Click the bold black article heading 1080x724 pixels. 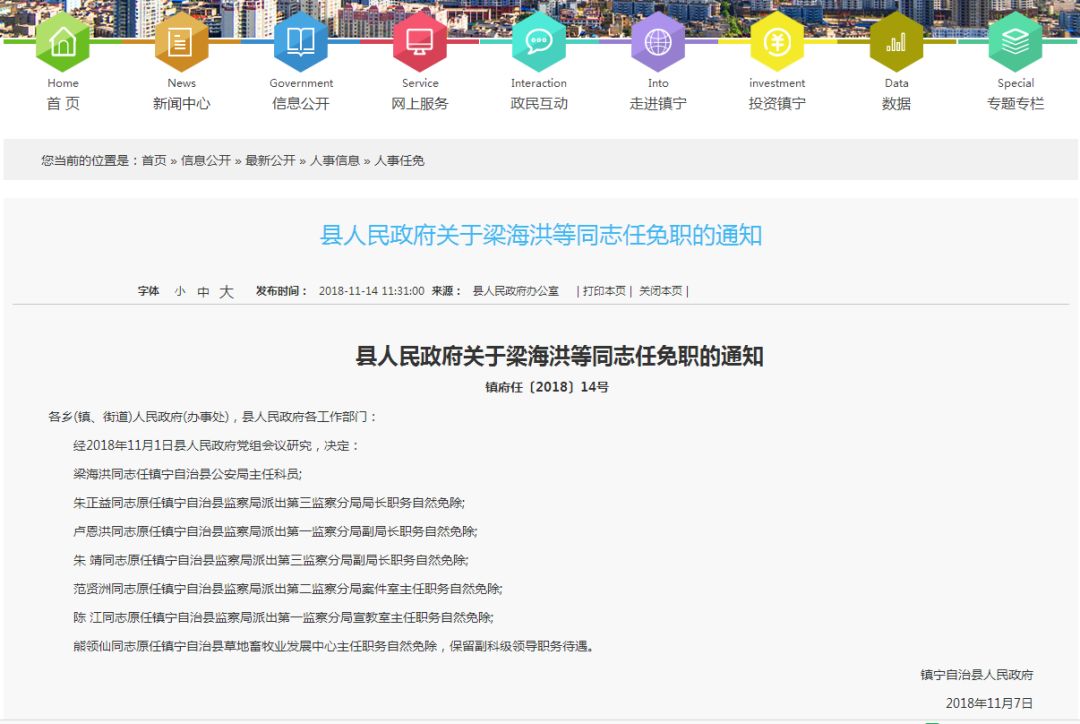559,356
